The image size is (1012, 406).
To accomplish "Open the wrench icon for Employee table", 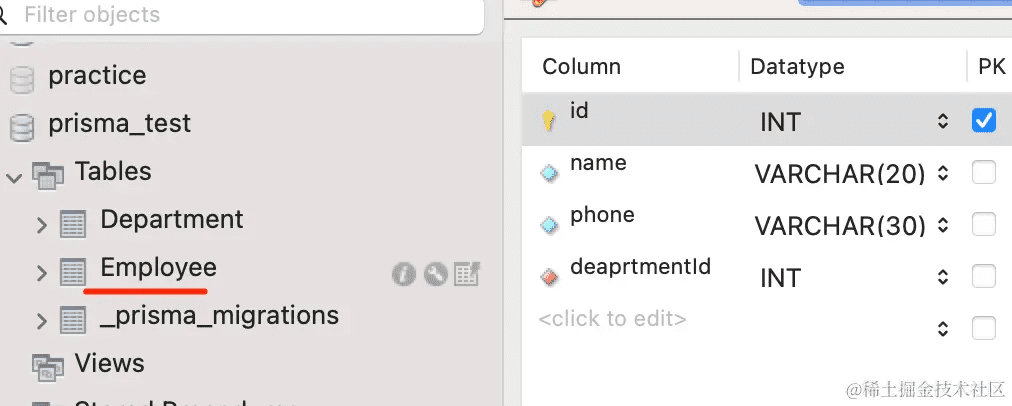I will point(435,273).
